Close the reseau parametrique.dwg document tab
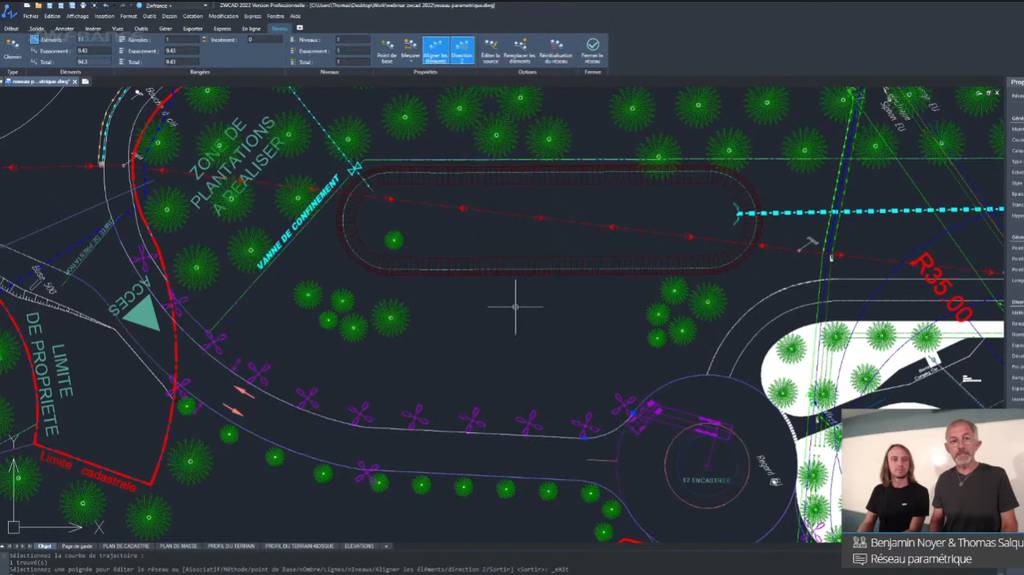Viewport: 1024px width, 575px height. 75,82
